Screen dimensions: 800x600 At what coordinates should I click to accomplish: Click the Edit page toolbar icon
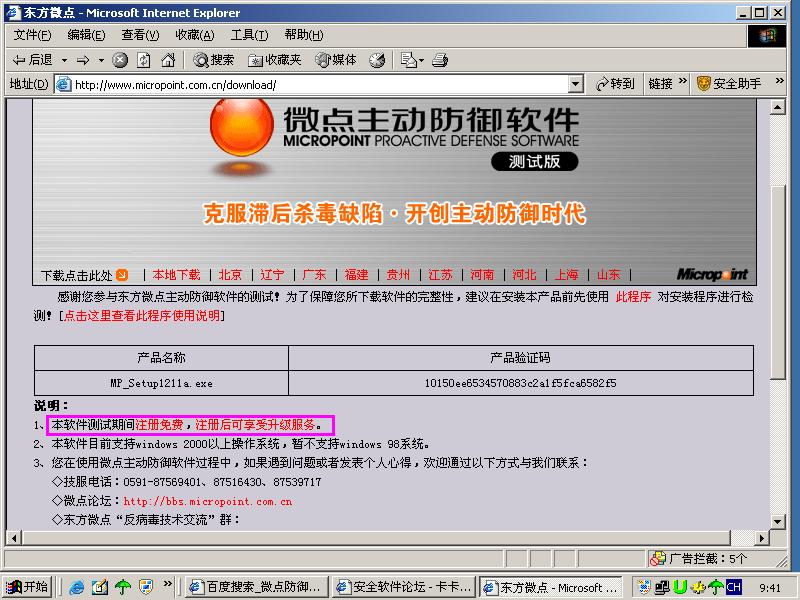tap(408, 60)
